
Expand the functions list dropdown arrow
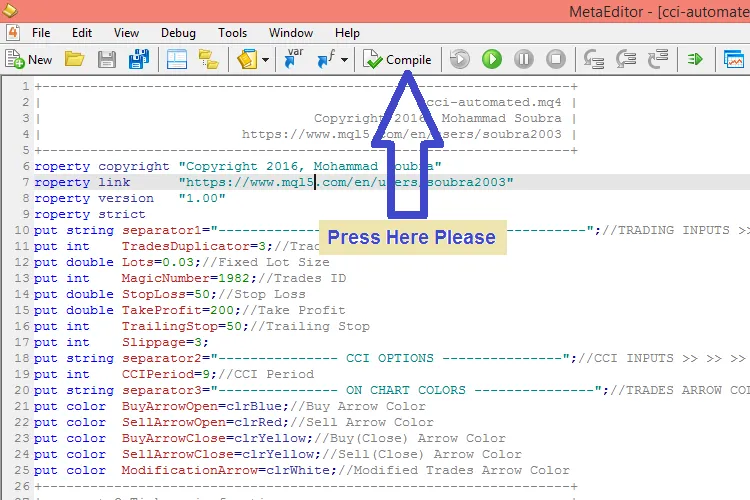[344, 59]
